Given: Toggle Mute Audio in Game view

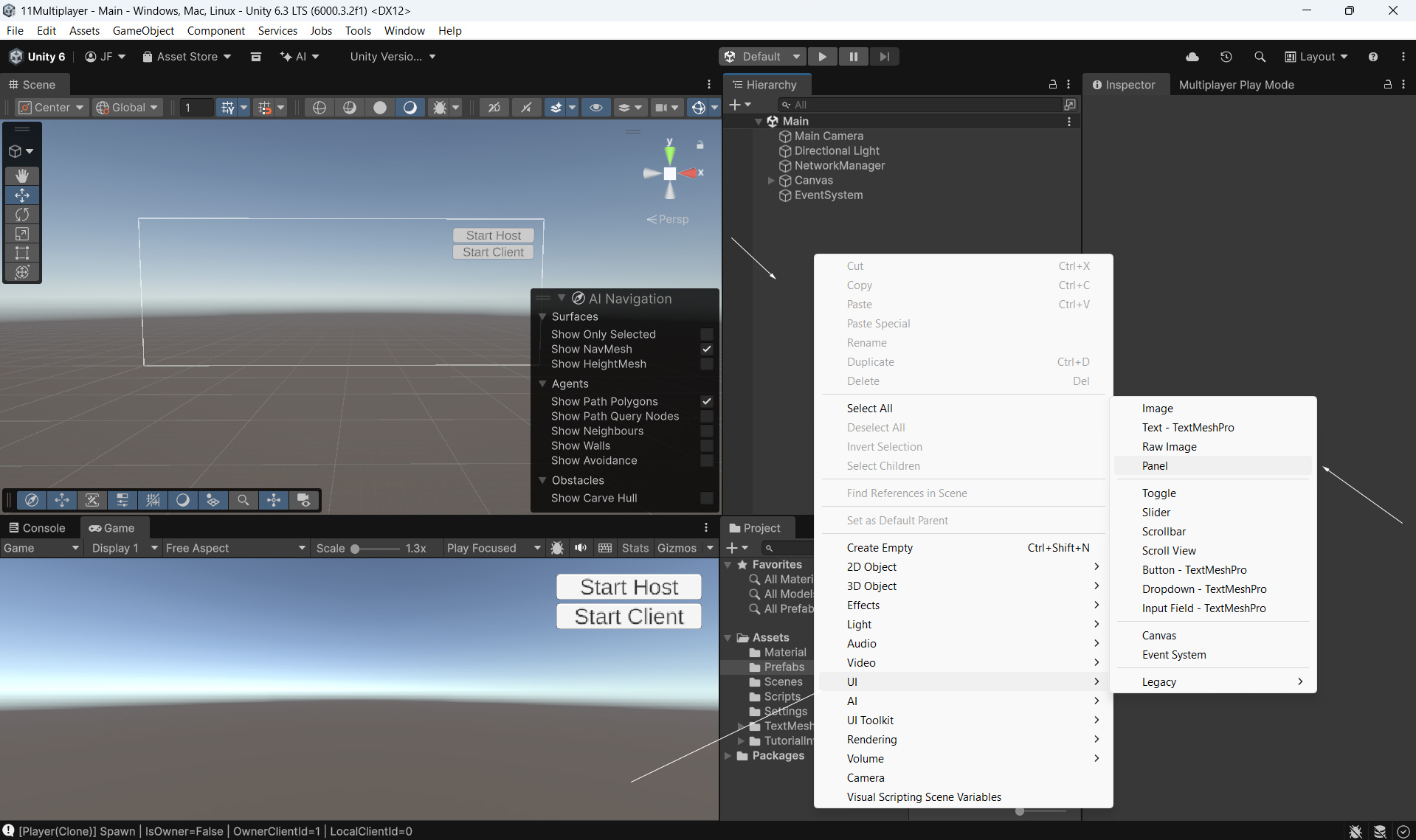Looking at the screenshot, I should (x=581, y=548).
